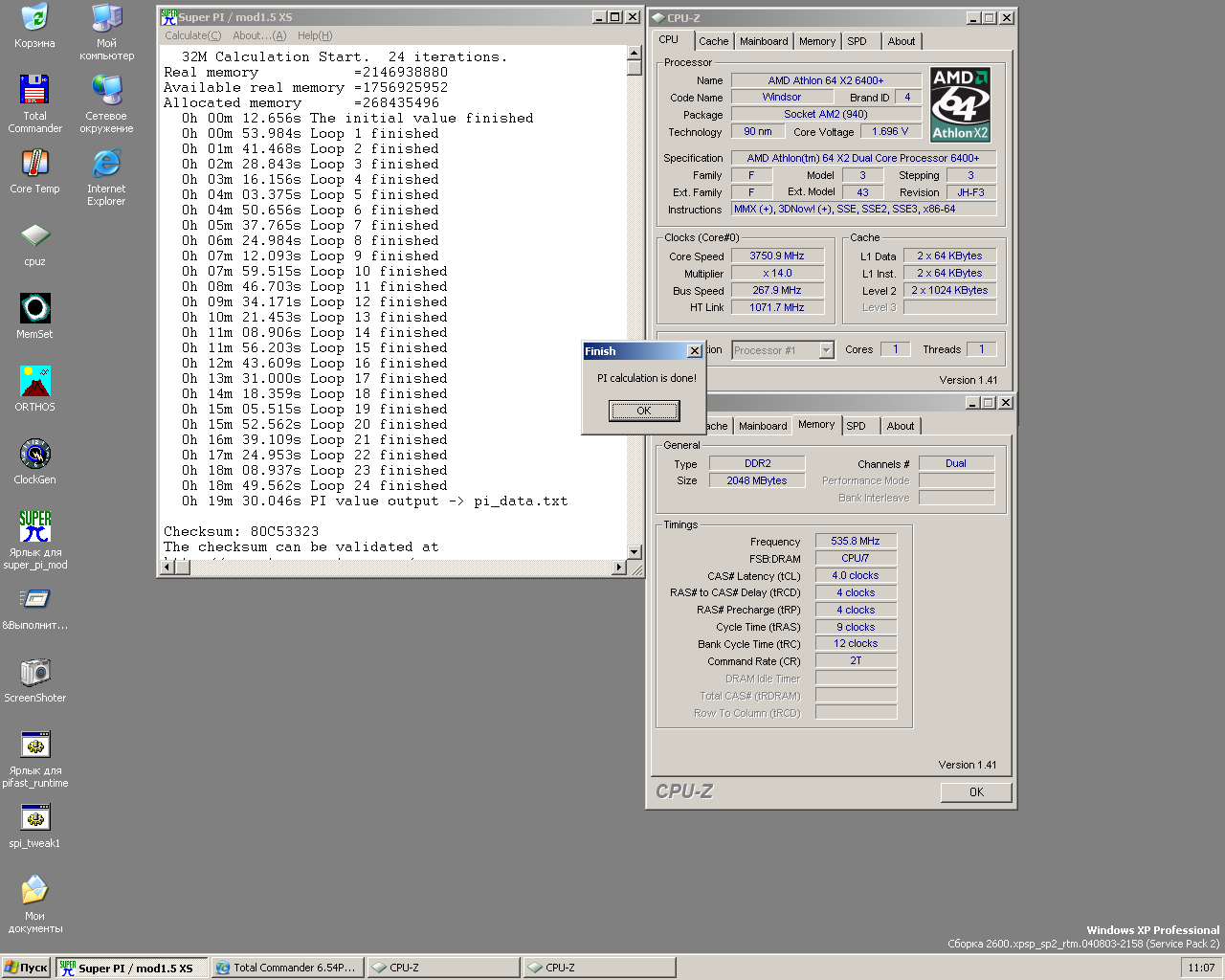Open the Processor #1 selection dropdown
Viewport: 1225px width, 980px height.
coord(783,350)
